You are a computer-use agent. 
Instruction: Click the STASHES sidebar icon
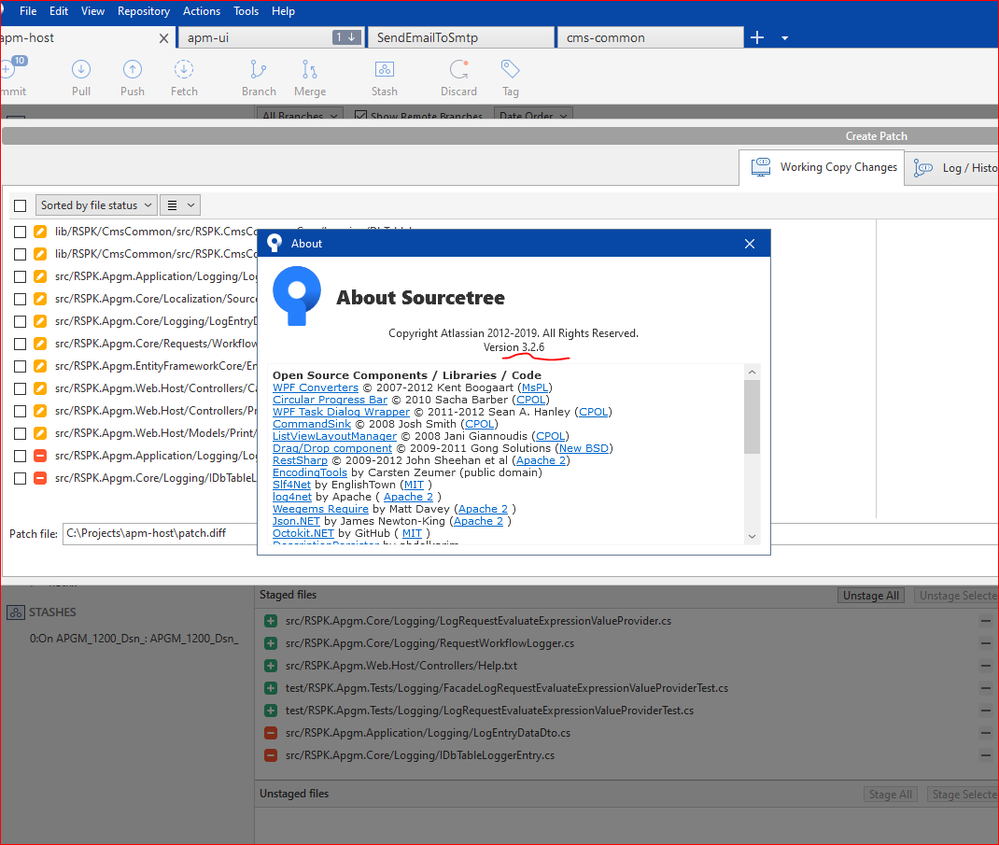point(15,612)
